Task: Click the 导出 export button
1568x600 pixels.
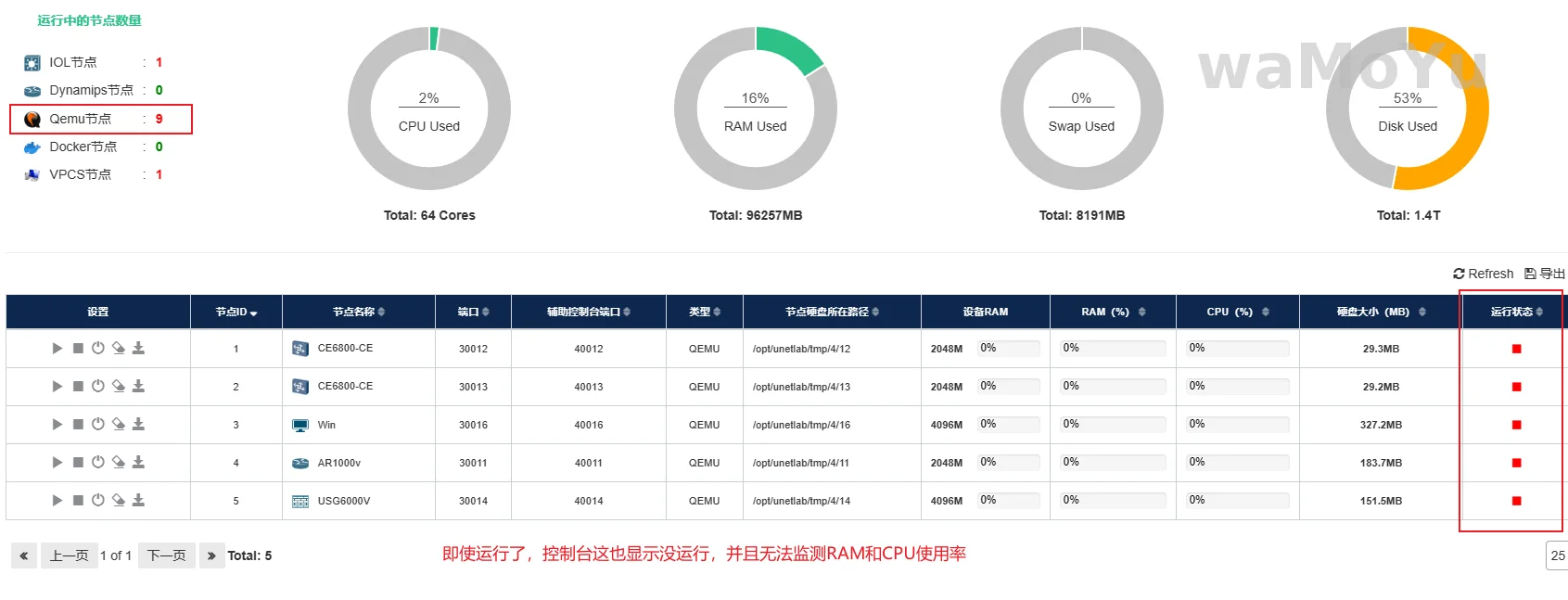Action: (1545, 274)
